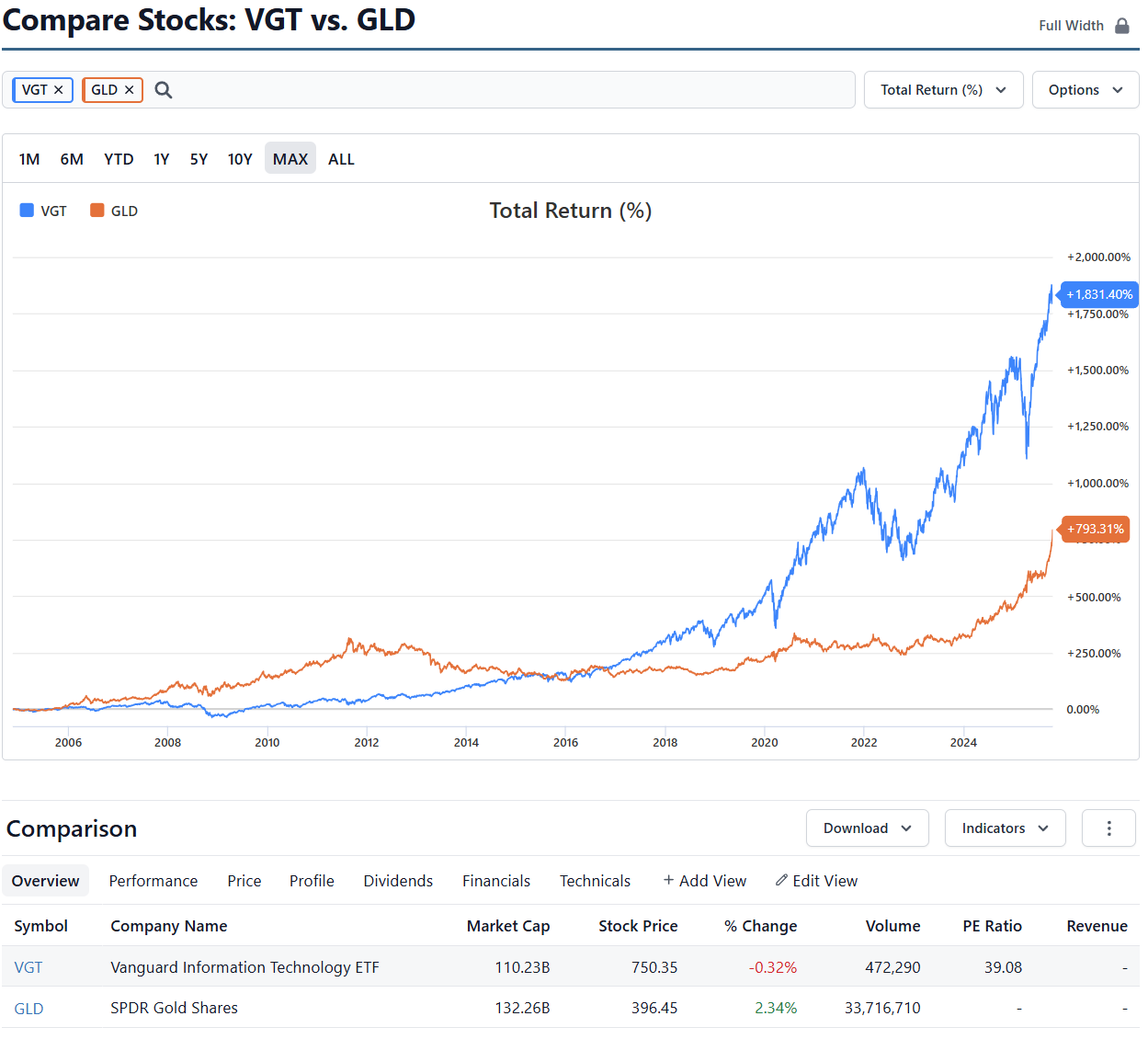Sort table by Symbol column header
1148x1039 pixels.
point(41,926)
